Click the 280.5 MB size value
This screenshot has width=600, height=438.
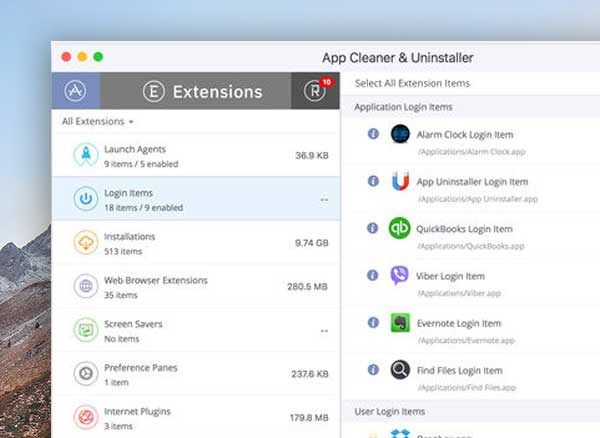click(x=308, y=287)
